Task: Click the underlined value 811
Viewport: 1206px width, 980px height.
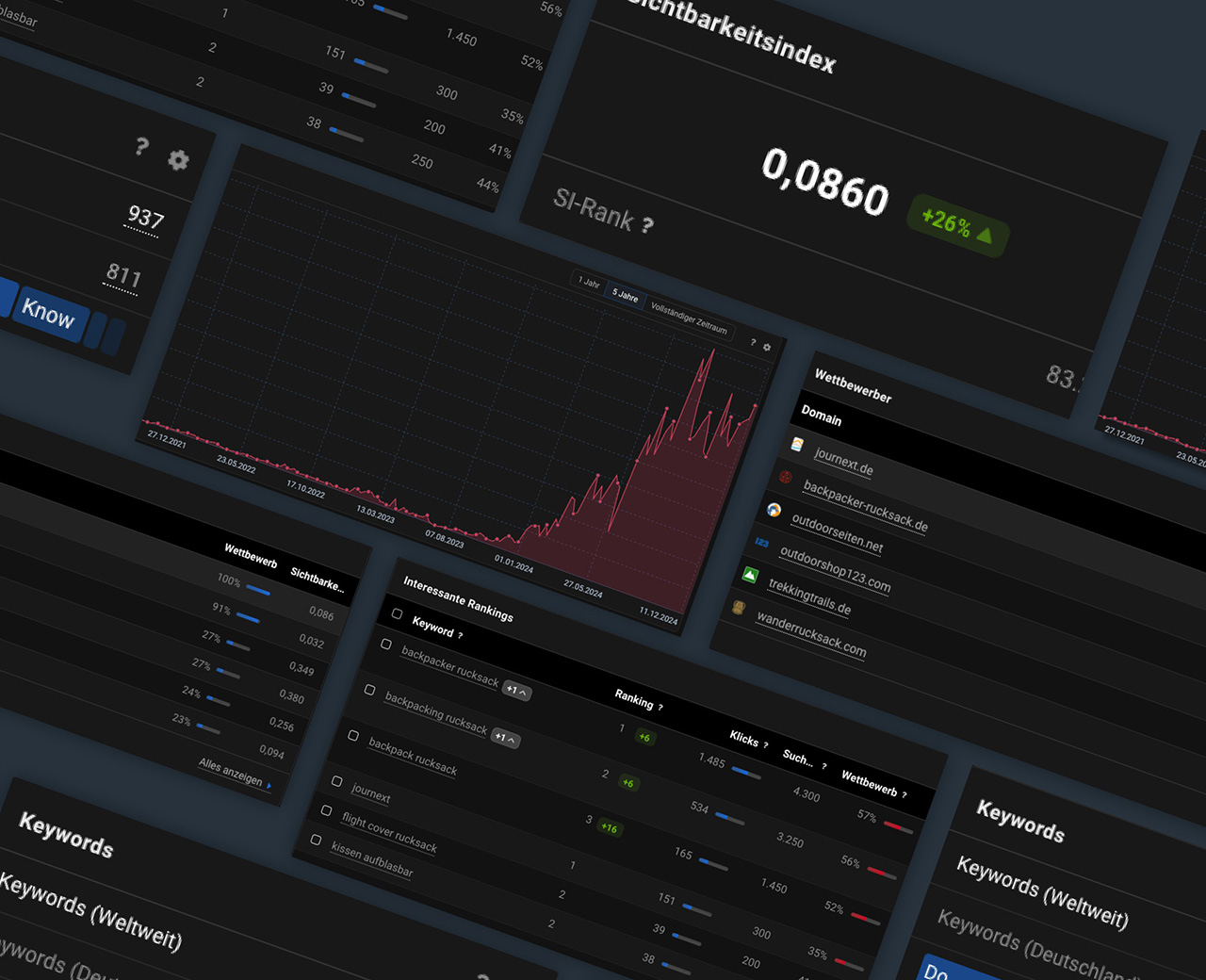Action: 122,275
